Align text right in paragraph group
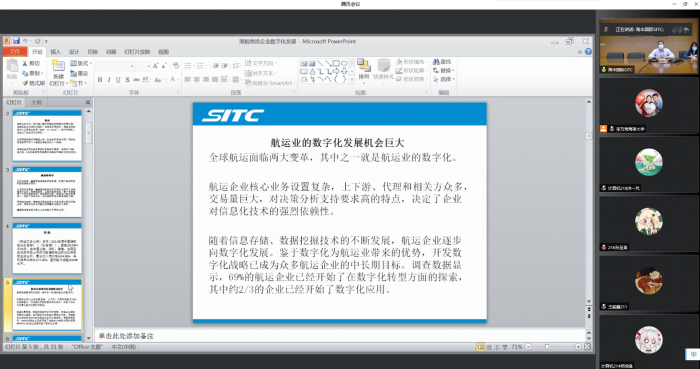This screenshot has height=369, width=700. (206, 79)
